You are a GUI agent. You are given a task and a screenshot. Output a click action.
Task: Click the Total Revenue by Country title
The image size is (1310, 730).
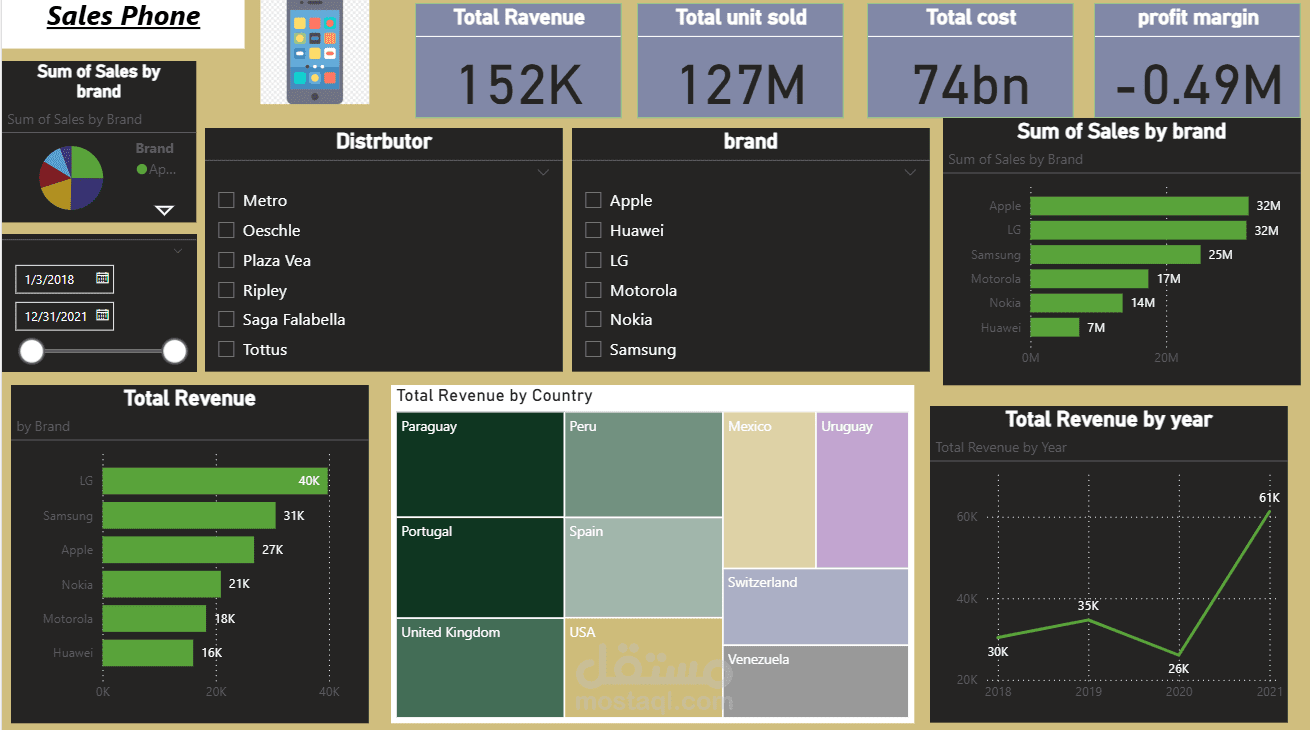[494, 396]
